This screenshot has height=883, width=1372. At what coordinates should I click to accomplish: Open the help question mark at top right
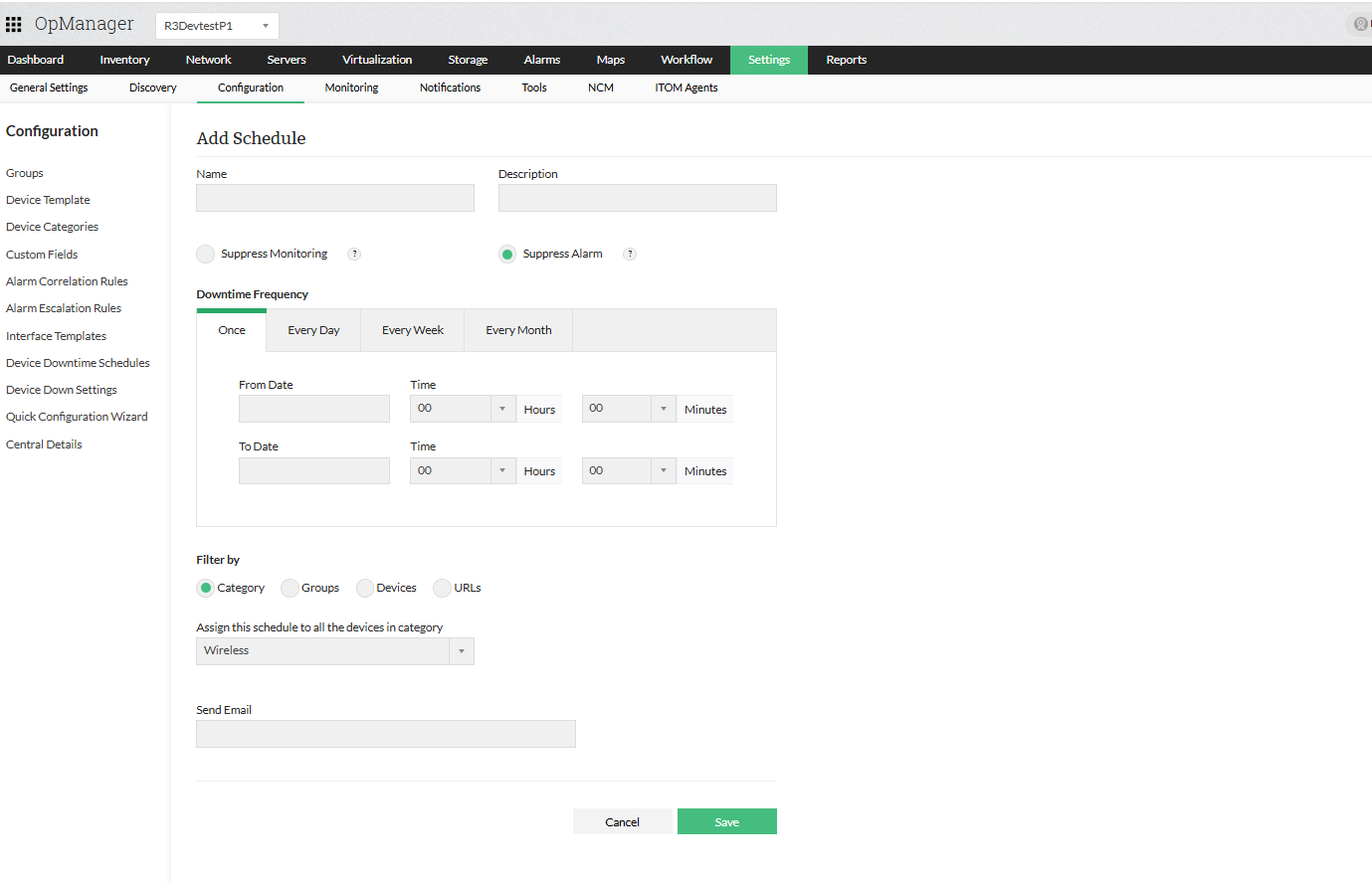(1361, 23)
